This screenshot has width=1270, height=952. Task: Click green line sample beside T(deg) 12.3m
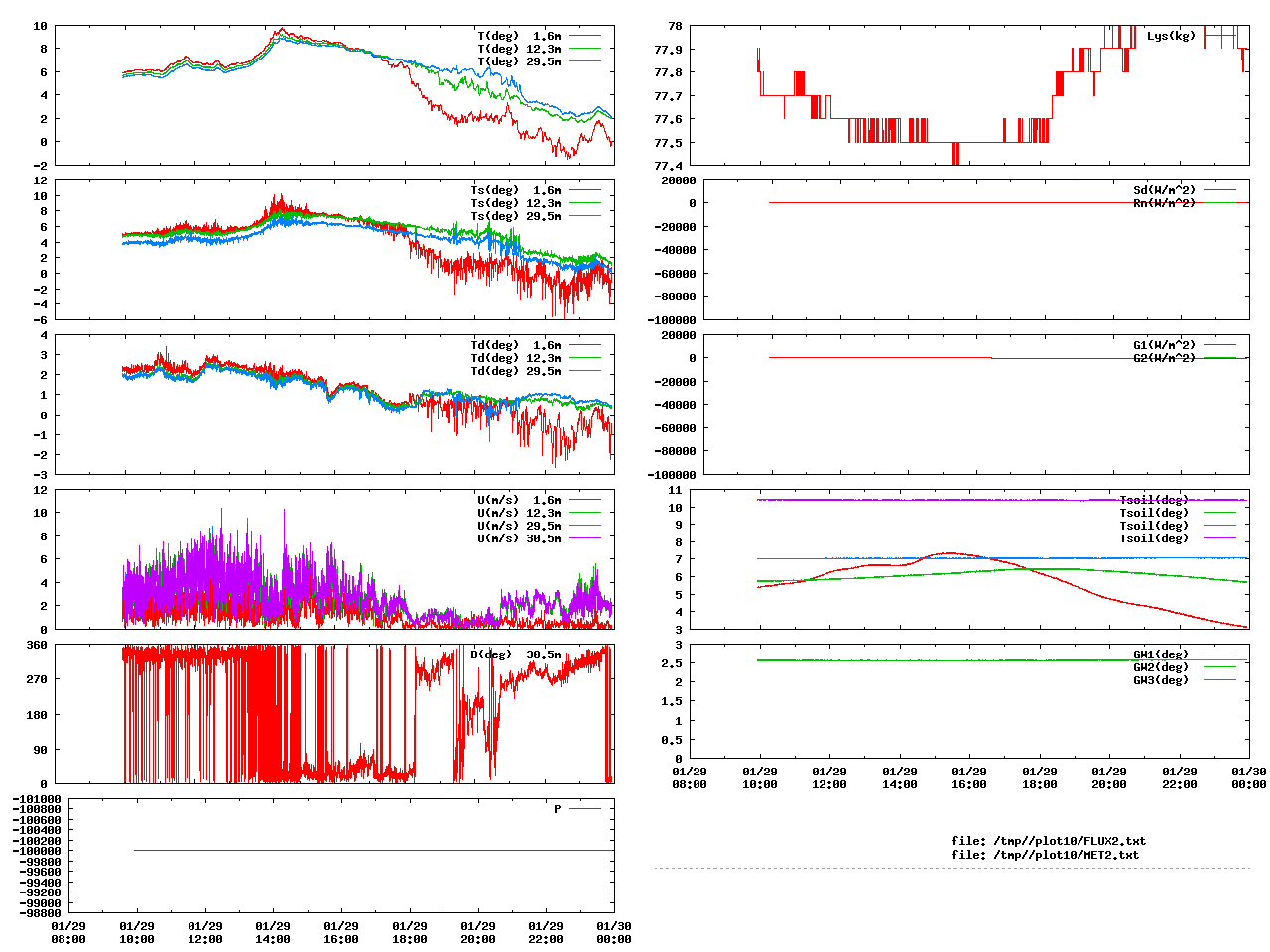point(584,49)
